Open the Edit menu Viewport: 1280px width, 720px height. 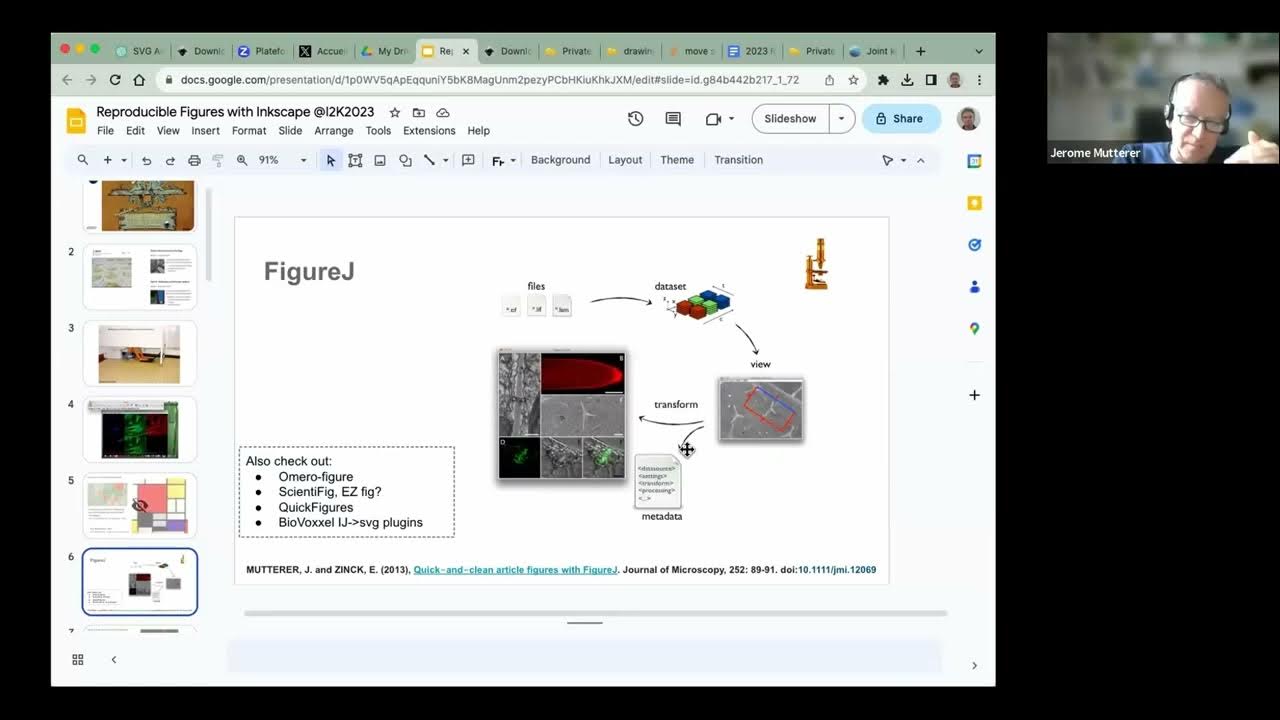135,131
